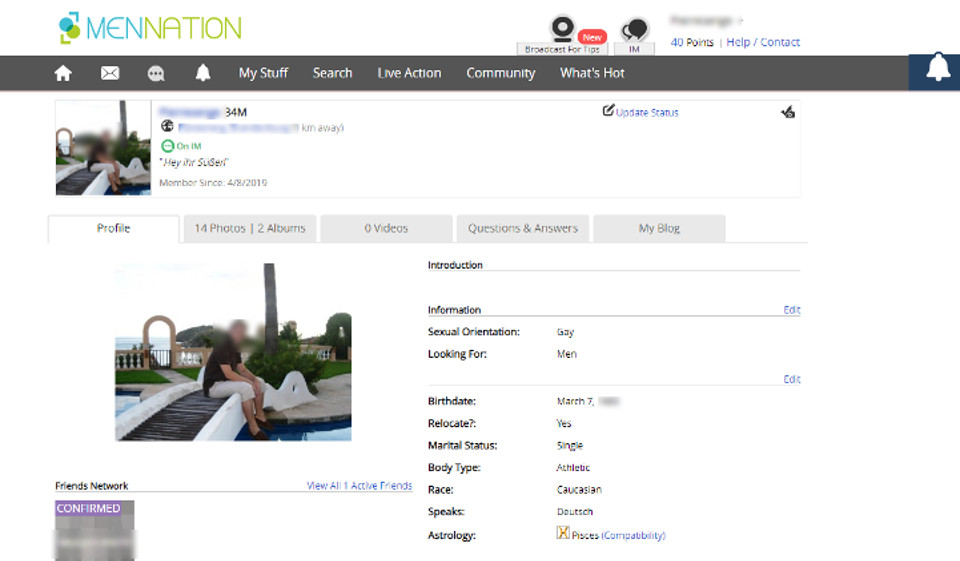This screenshot has height=561, width=960.
Task: Click the large bell icon at right
Action: pos(937,69)
